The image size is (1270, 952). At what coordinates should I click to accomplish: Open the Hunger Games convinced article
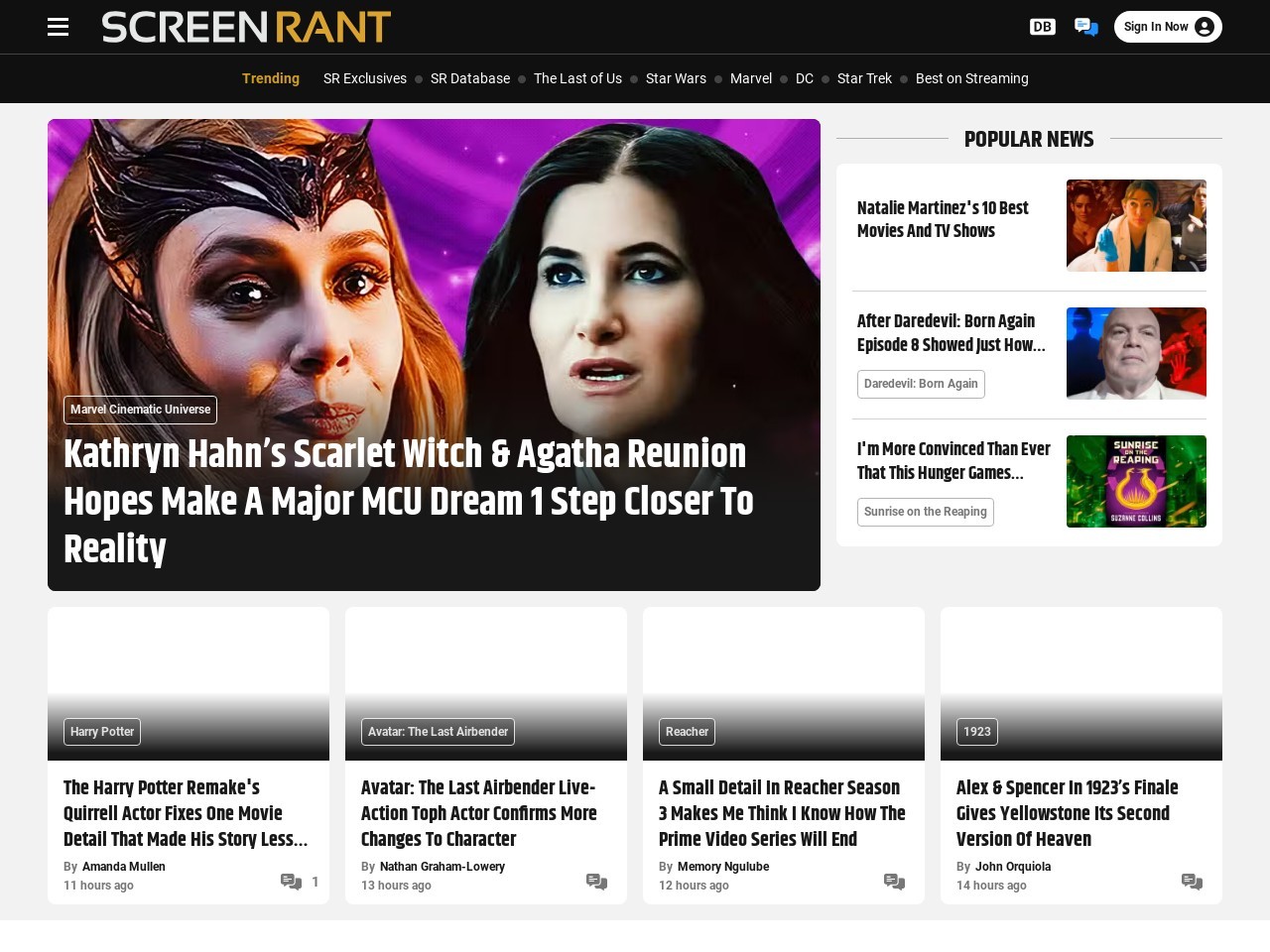coord(953,461)
